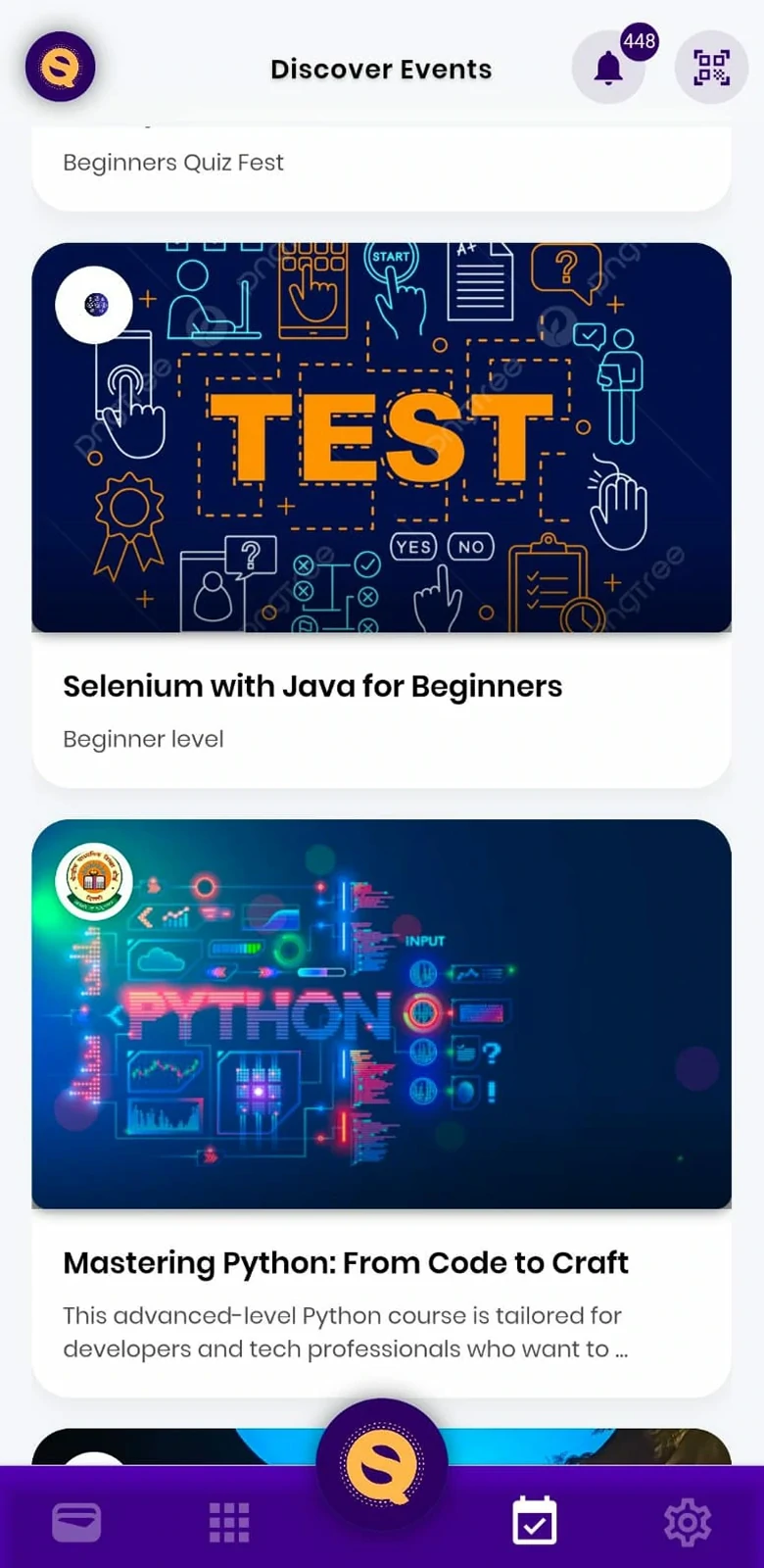764x1568 pixels.
Task: Open settings gear in bottom bar
Action: (688, 1522)
